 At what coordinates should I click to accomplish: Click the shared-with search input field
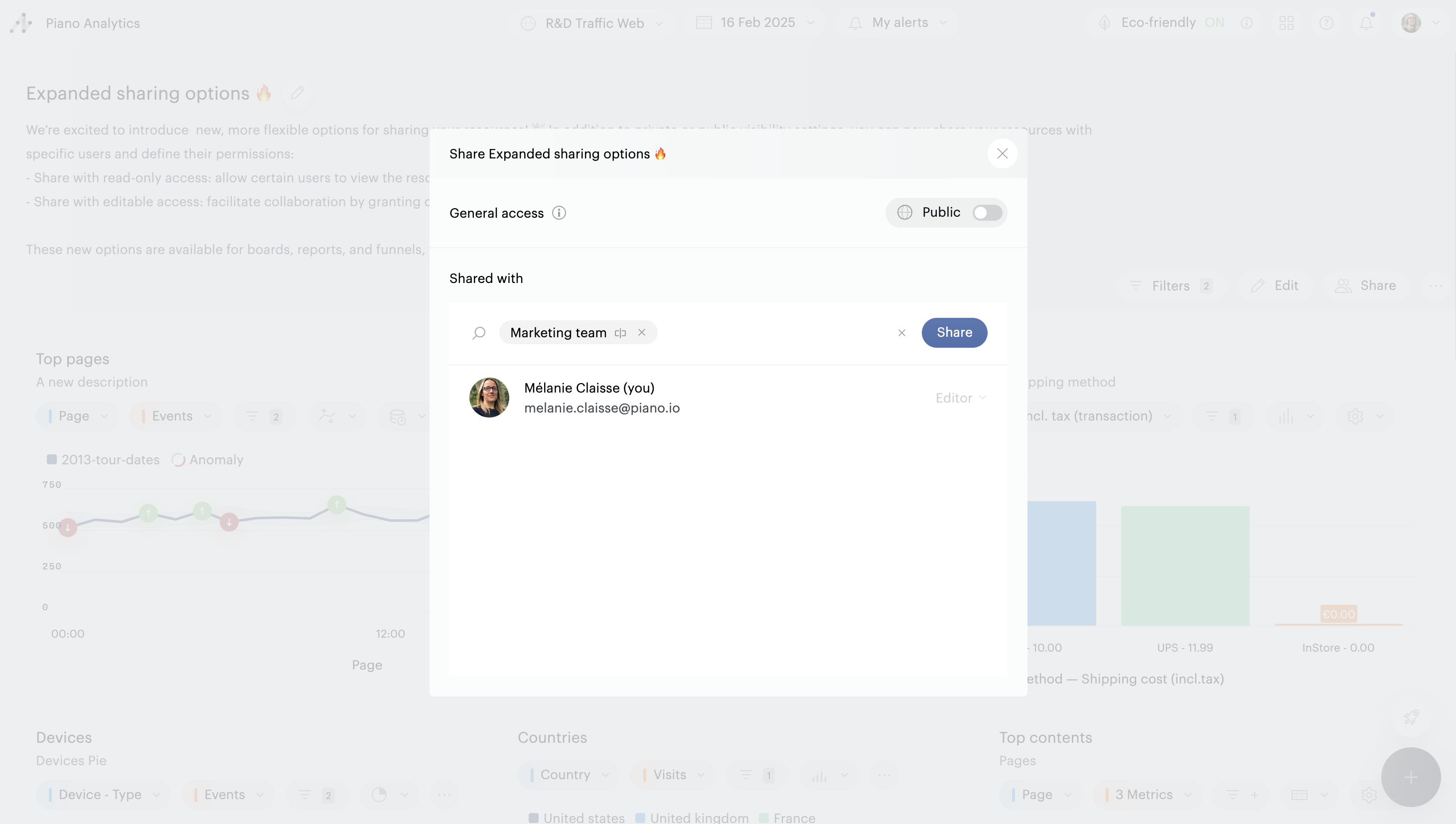coord(769,333)
